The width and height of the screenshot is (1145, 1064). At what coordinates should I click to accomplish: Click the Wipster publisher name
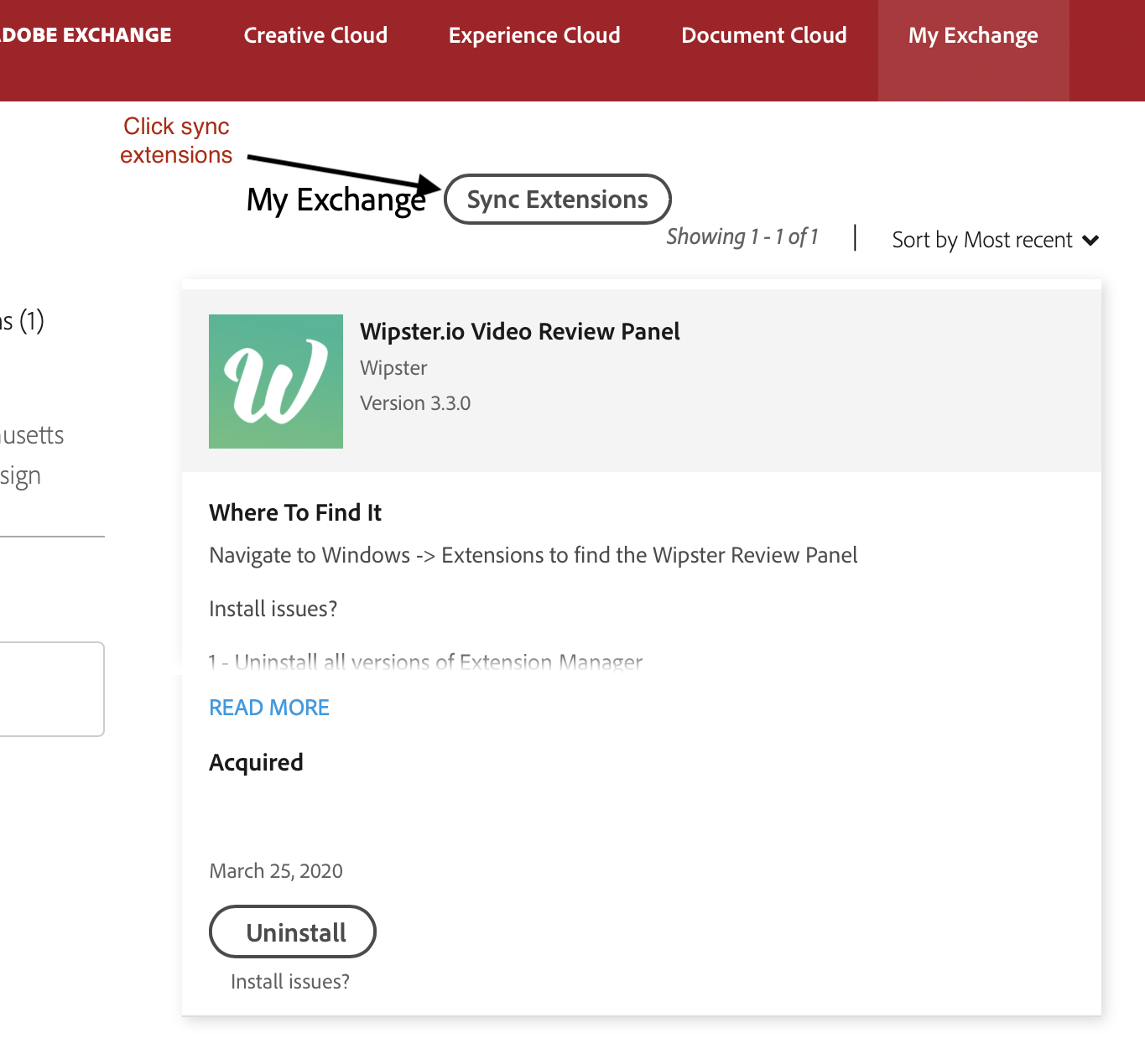coord(393,368)
